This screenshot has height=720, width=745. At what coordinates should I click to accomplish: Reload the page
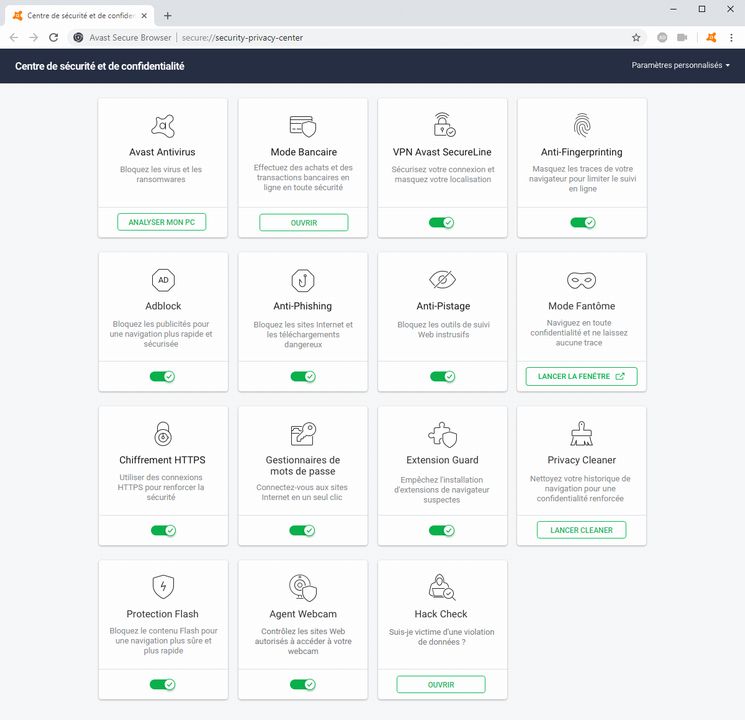click(x=54, y=38)
